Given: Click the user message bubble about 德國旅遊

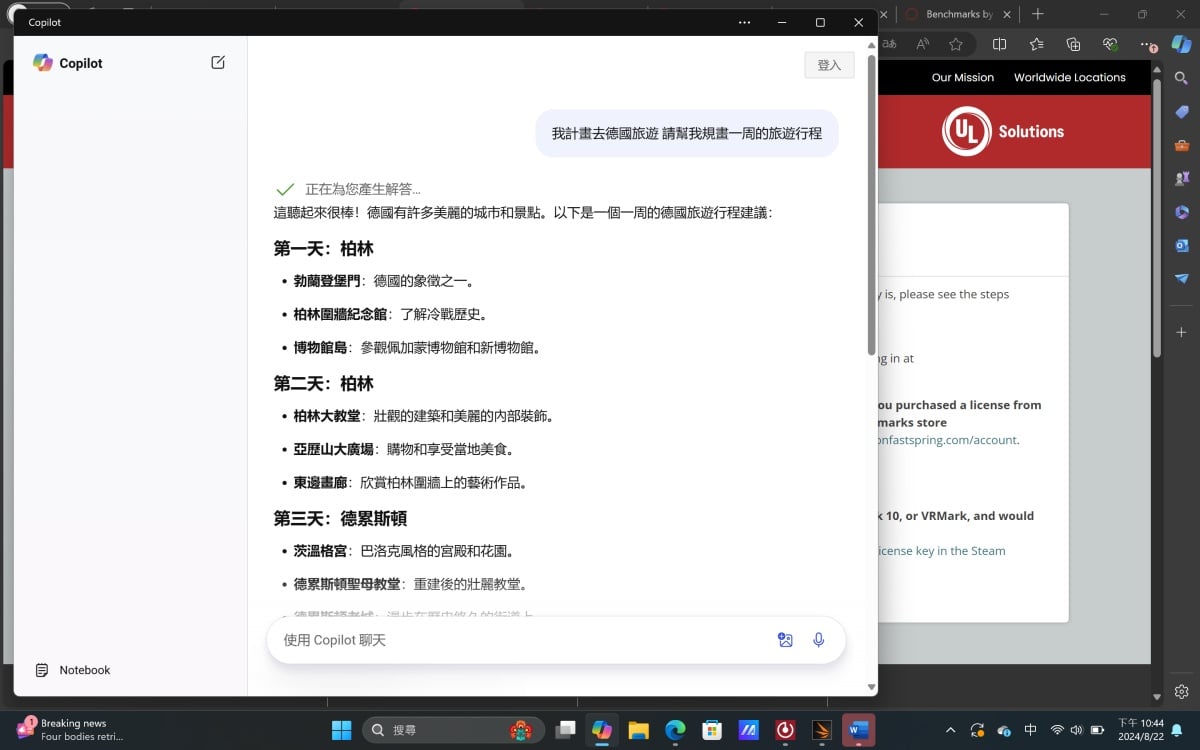Looking at the screenshot, I should (x=687, y=133).
